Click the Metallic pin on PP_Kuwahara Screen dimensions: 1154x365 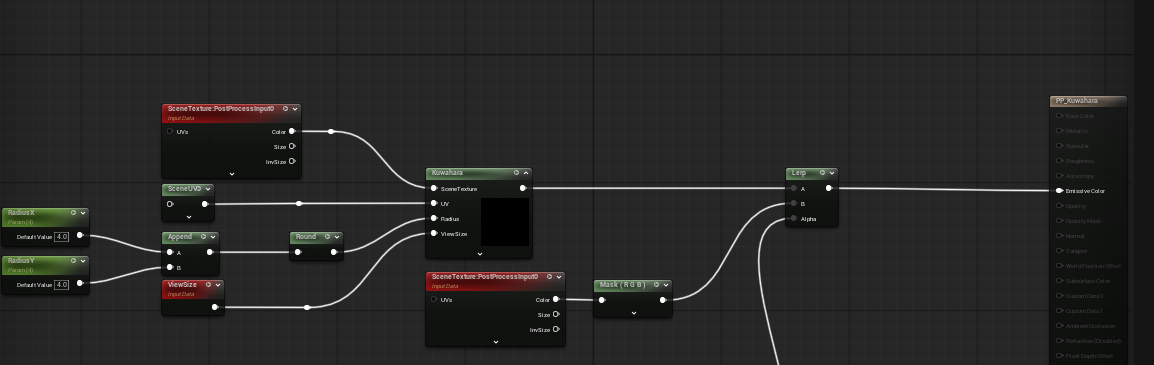1059,131
